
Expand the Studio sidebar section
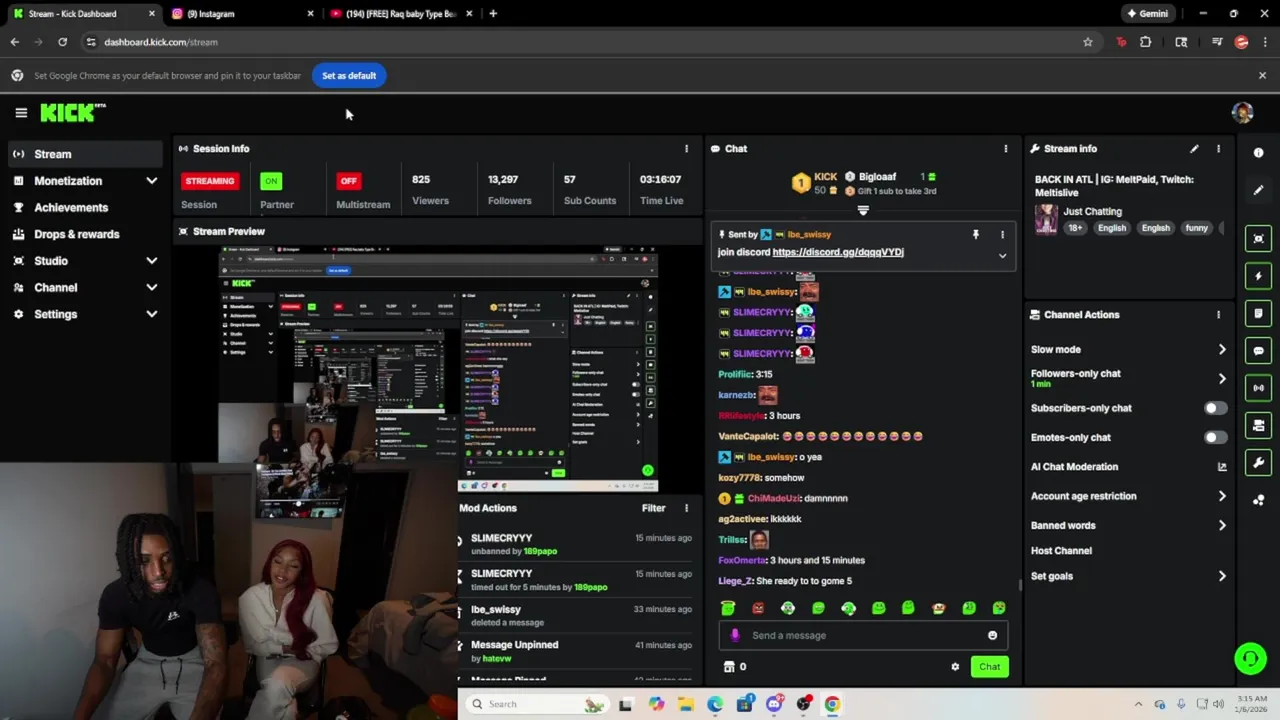point(152,261)
